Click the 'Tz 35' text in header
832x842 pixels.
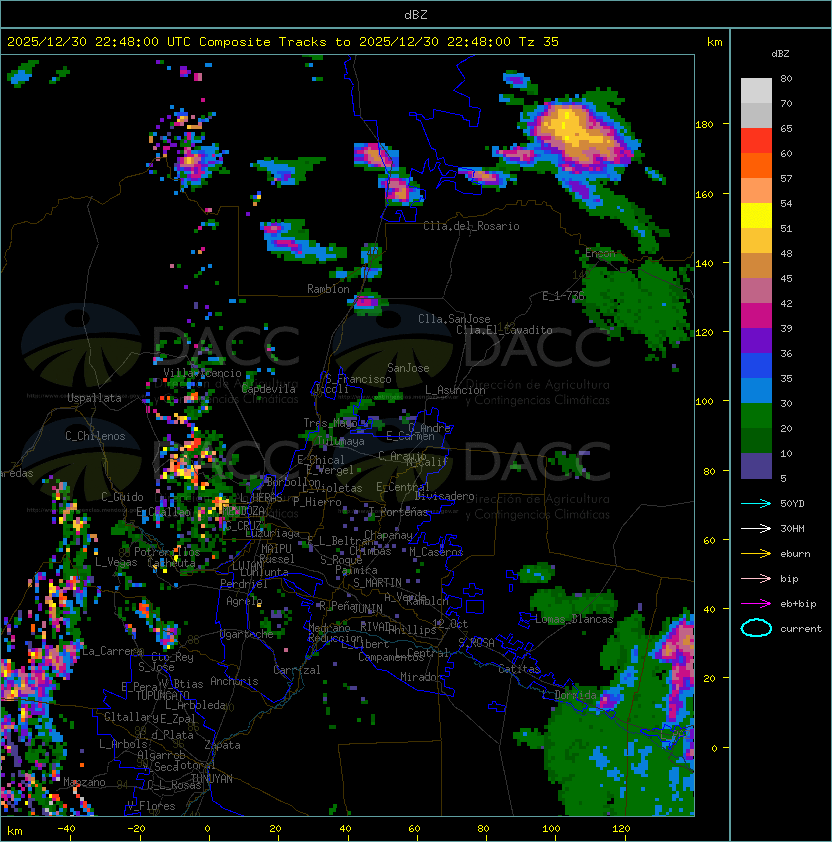(538, 42)
